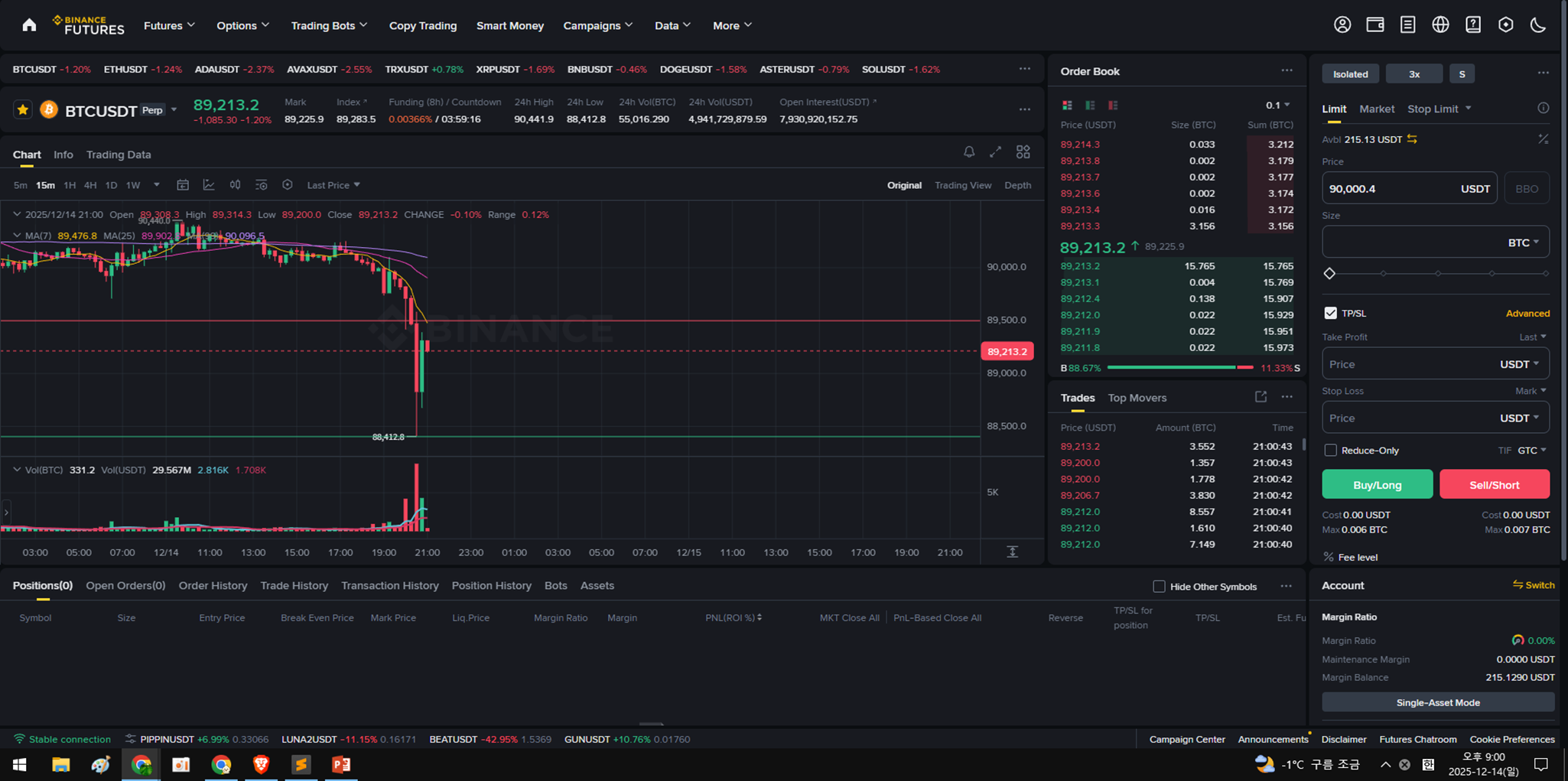
Task: Open the order book 0.1 precision dropdown
Action: 1278,105
